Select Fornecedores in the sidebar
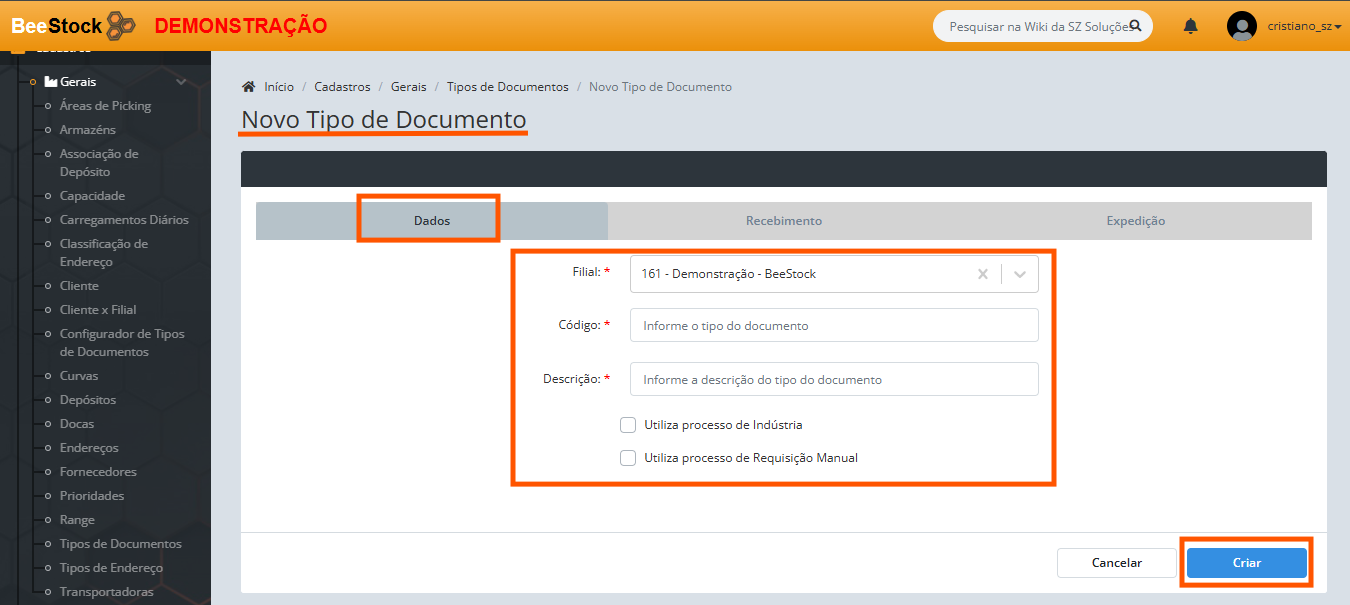 [98, 472]
